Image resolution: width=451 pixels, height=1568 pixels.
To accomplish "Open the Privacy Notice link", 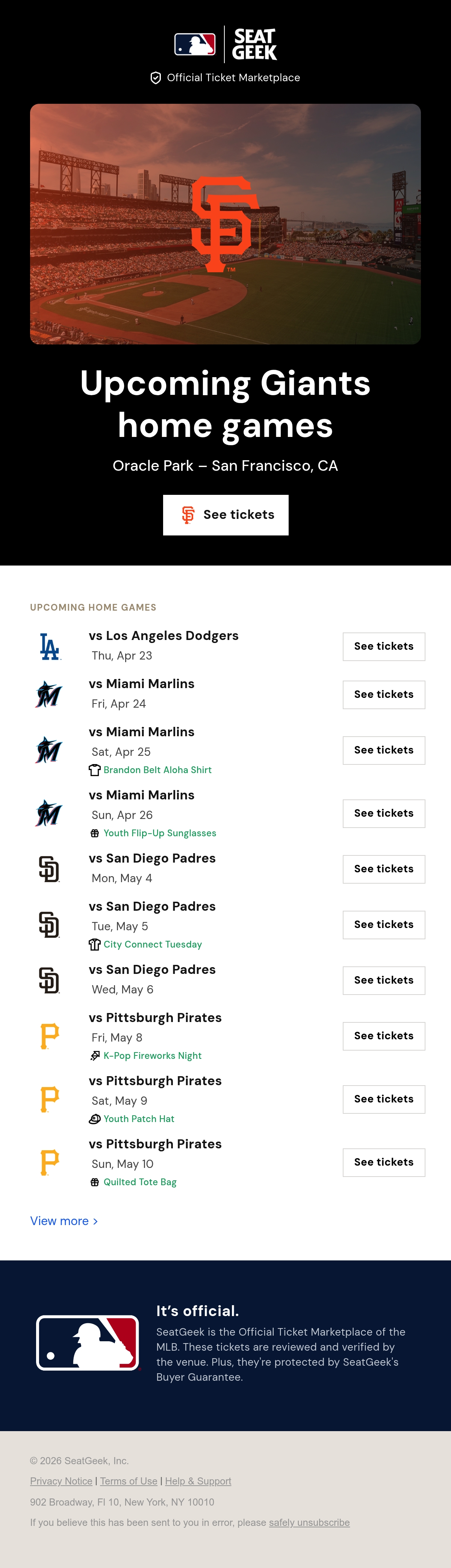I will pyautogui.click(x=61, y=1481).
